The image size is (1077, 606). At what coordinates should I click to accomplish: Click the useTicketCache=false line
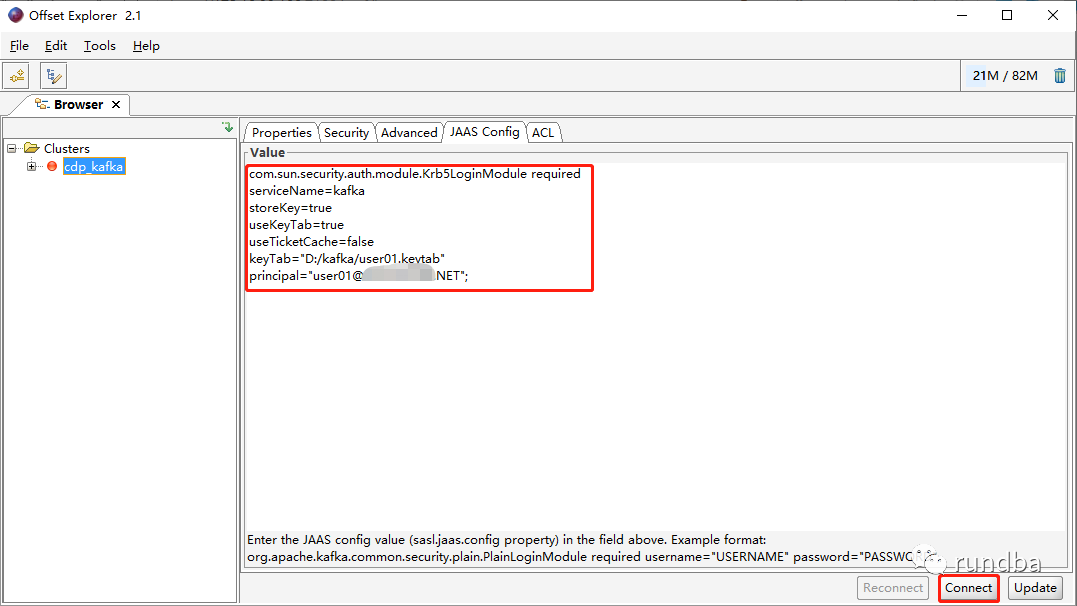click(312, 242)
